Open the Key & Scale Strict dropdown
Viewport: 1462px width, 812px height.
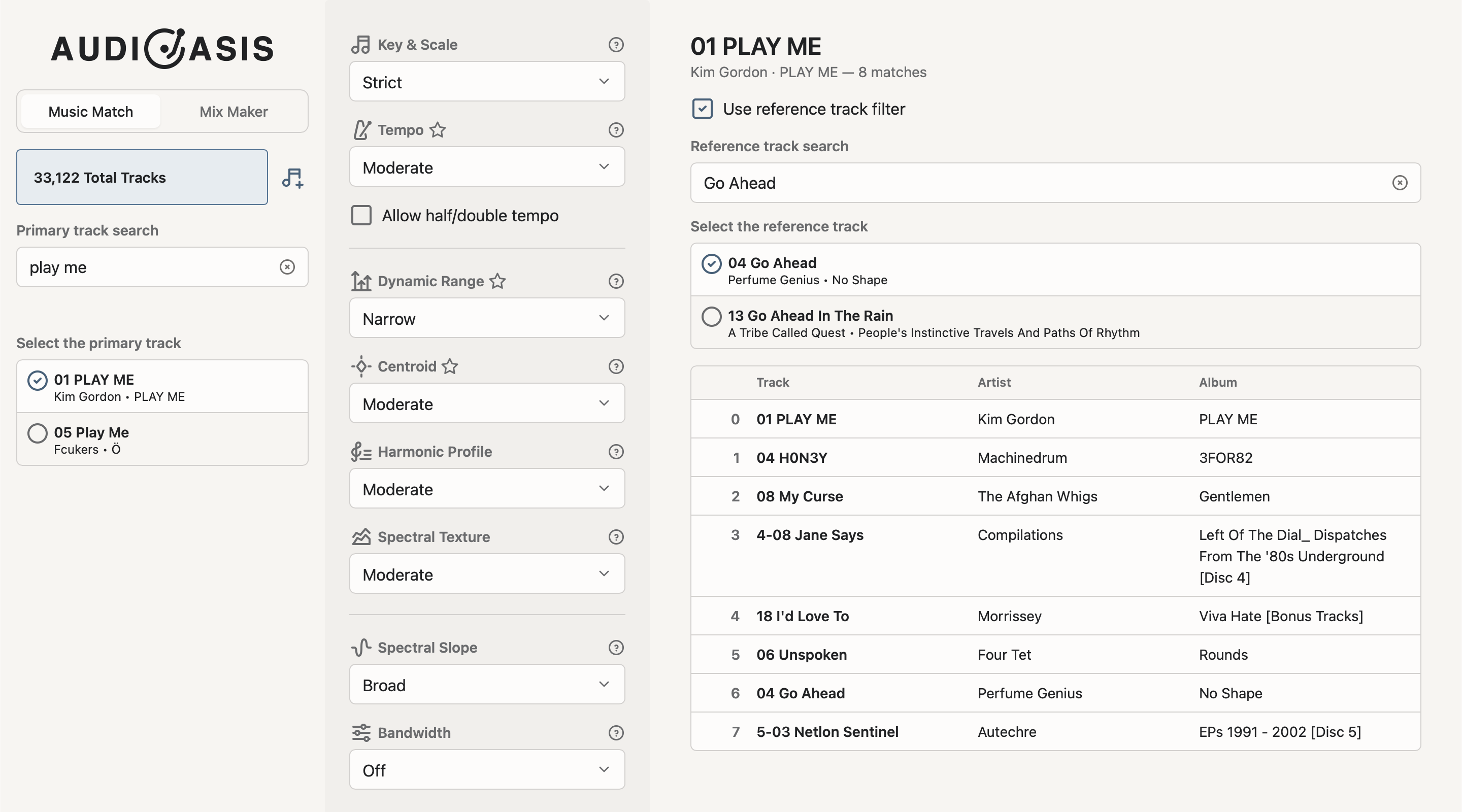coord(487,82)
